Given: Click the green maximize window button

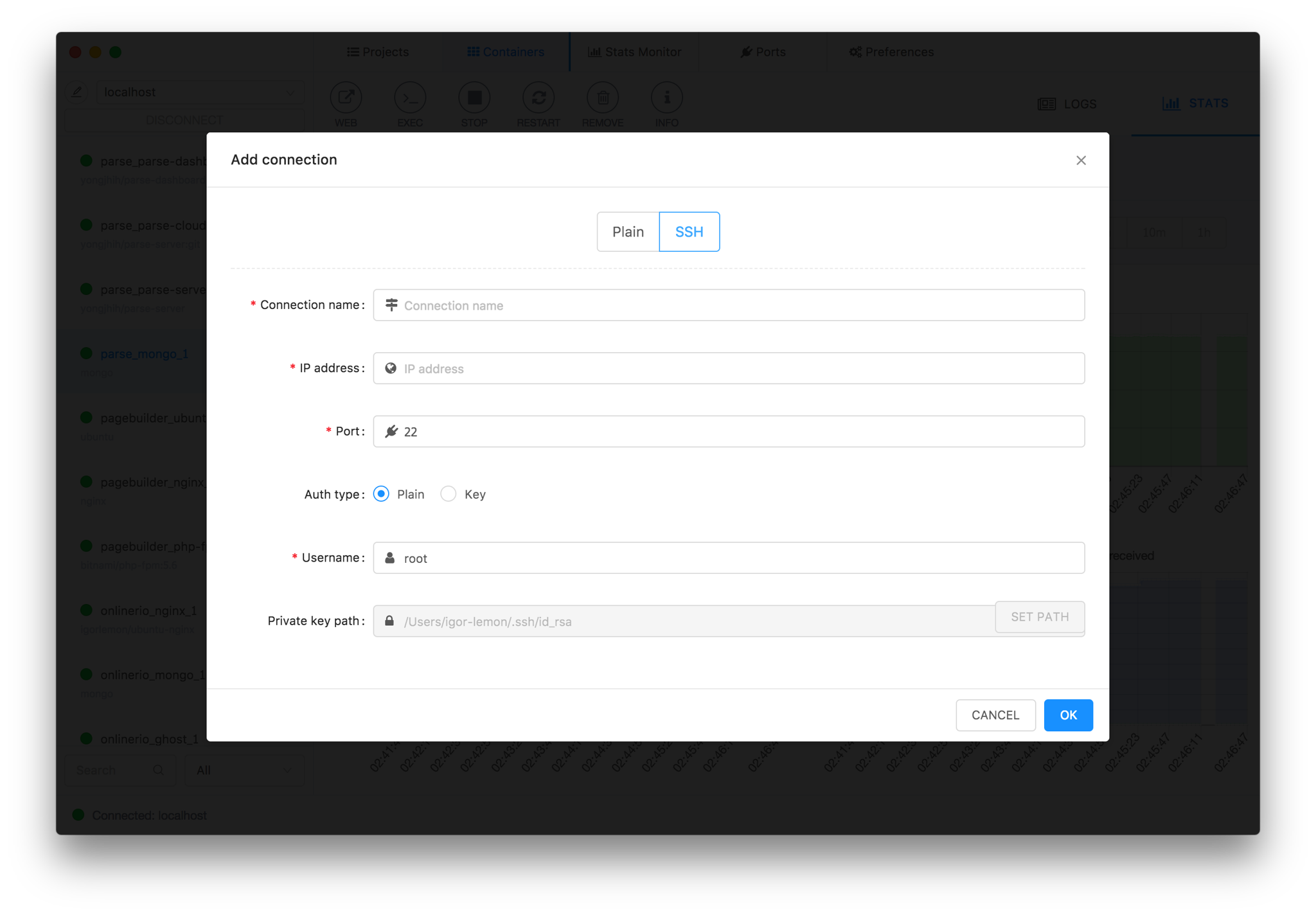Looking at the screenshot, I should point(116,52).
